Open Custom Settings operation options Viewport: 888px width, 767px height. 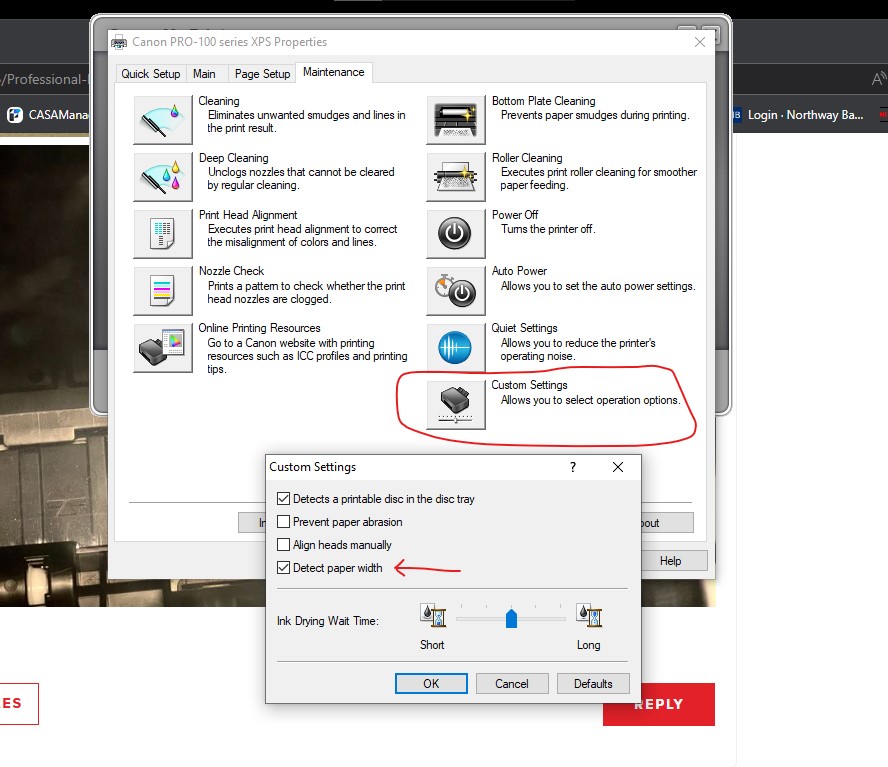455,404
